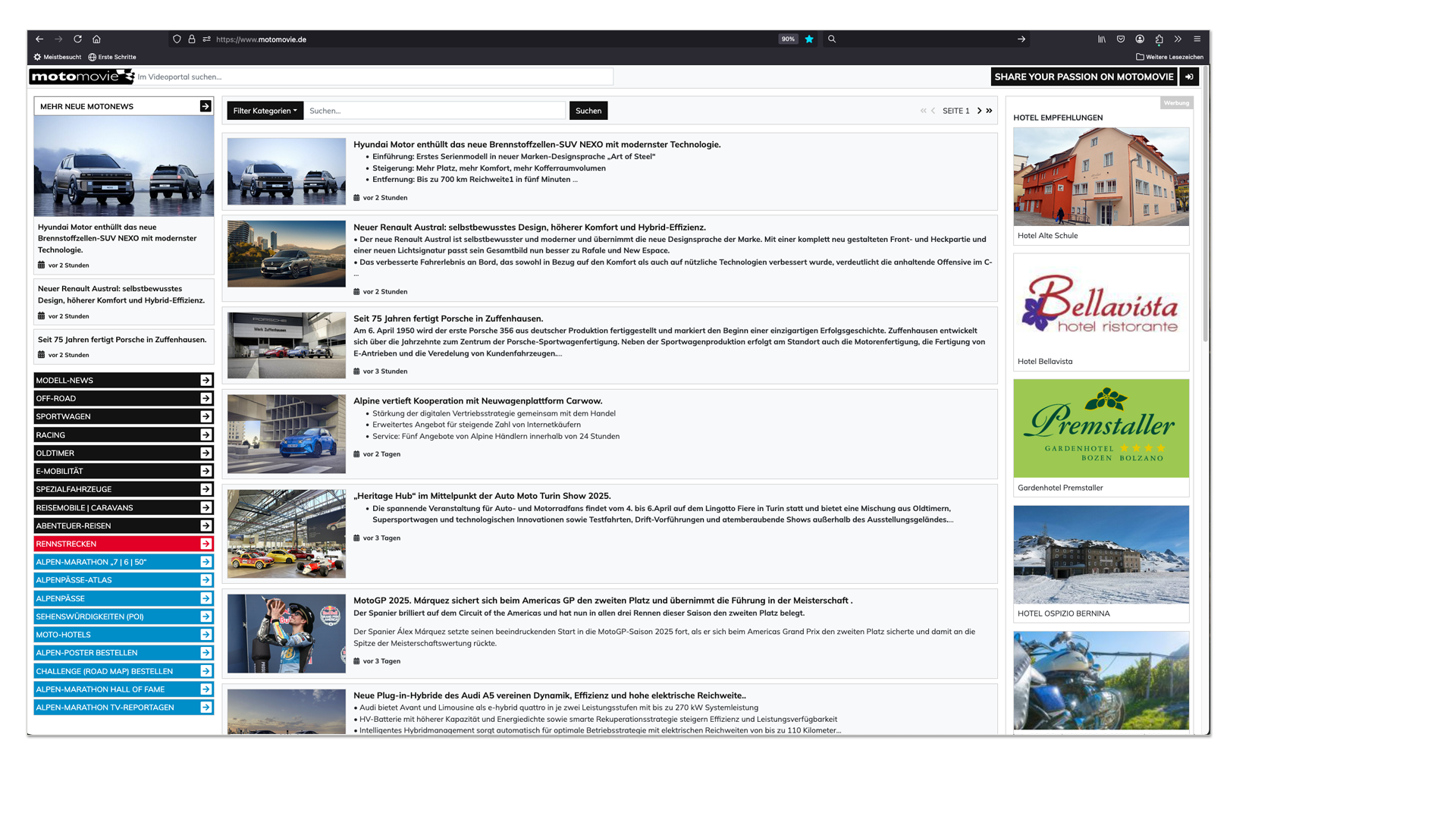Click the browser search magnifier icon

pyautogui.click(x=832, y=39)
